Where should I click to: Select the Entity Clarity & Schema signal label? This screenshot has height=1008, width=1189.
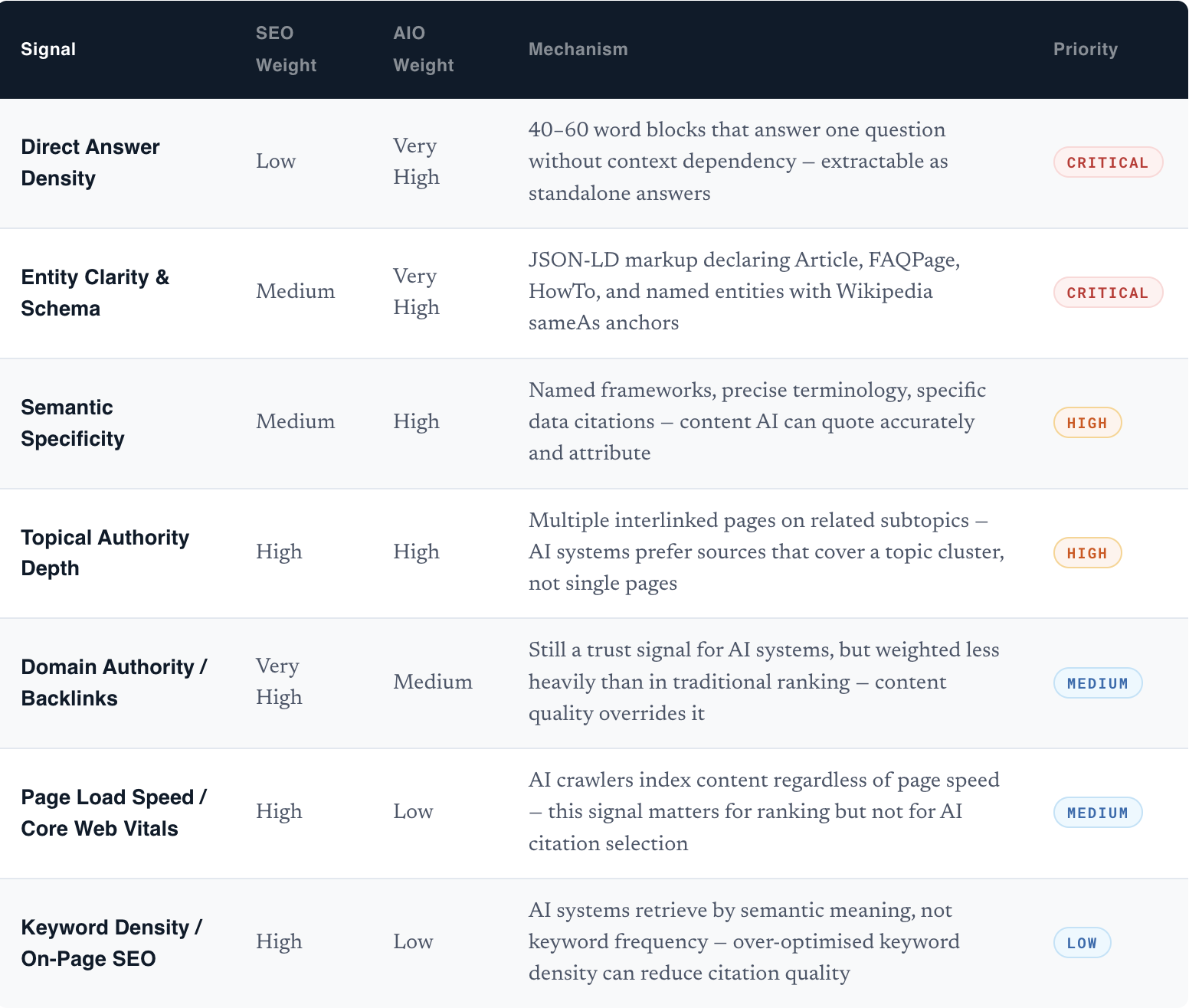point(95,292)
